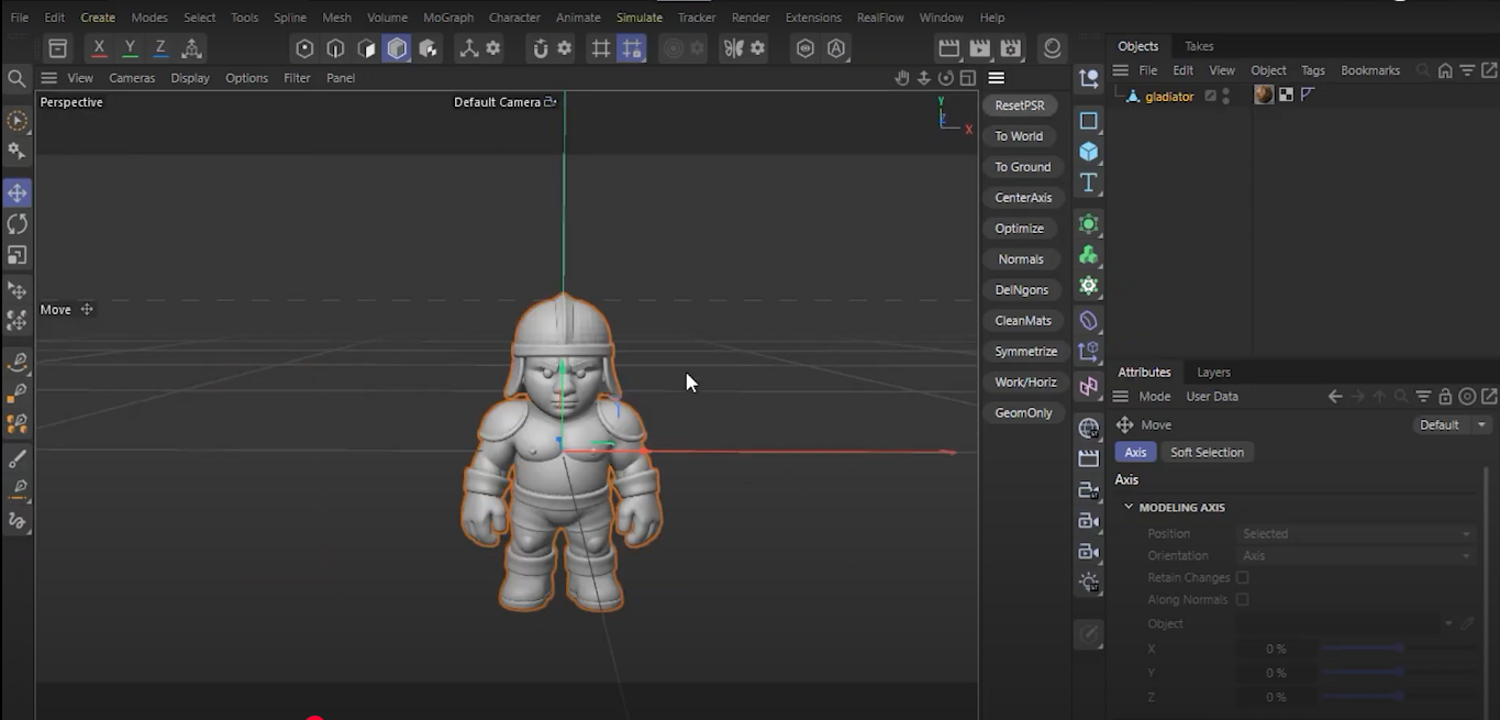This screenshot has width=1500, height=720.
Task: Select the Rotate tool
Action: click(17, 224)
